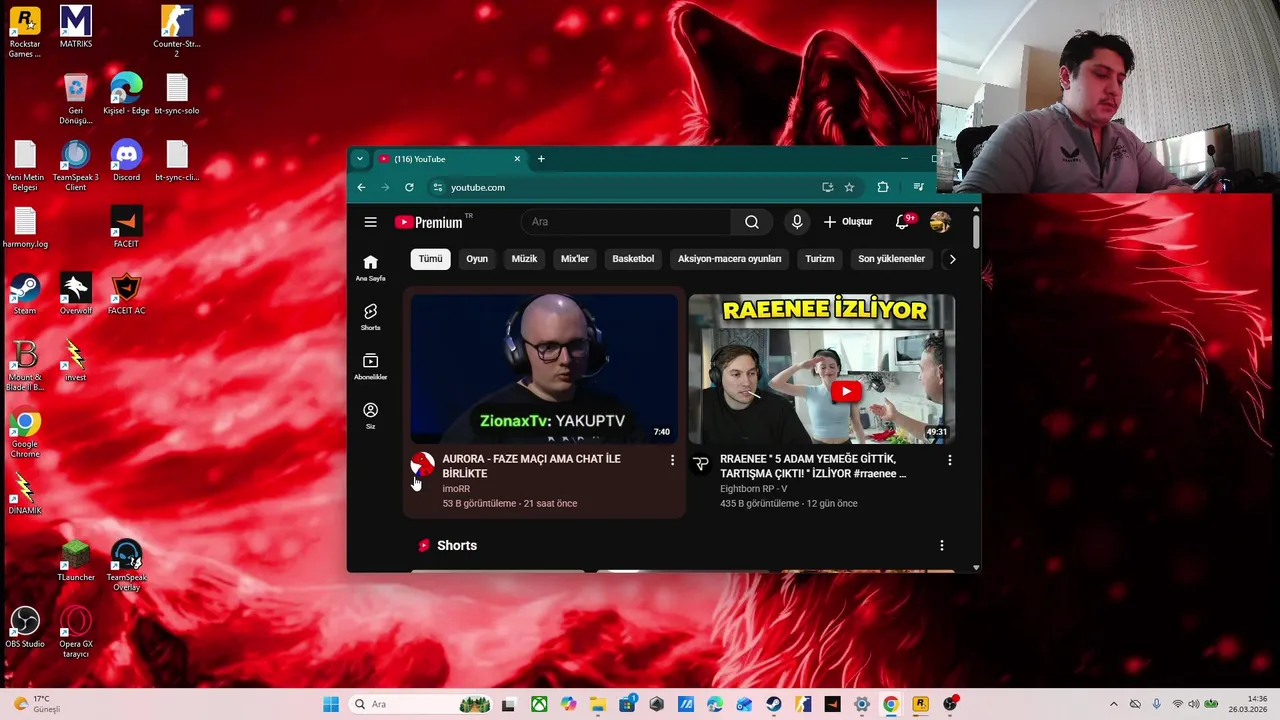Open the Siz section in sidebar

point(370,416)
